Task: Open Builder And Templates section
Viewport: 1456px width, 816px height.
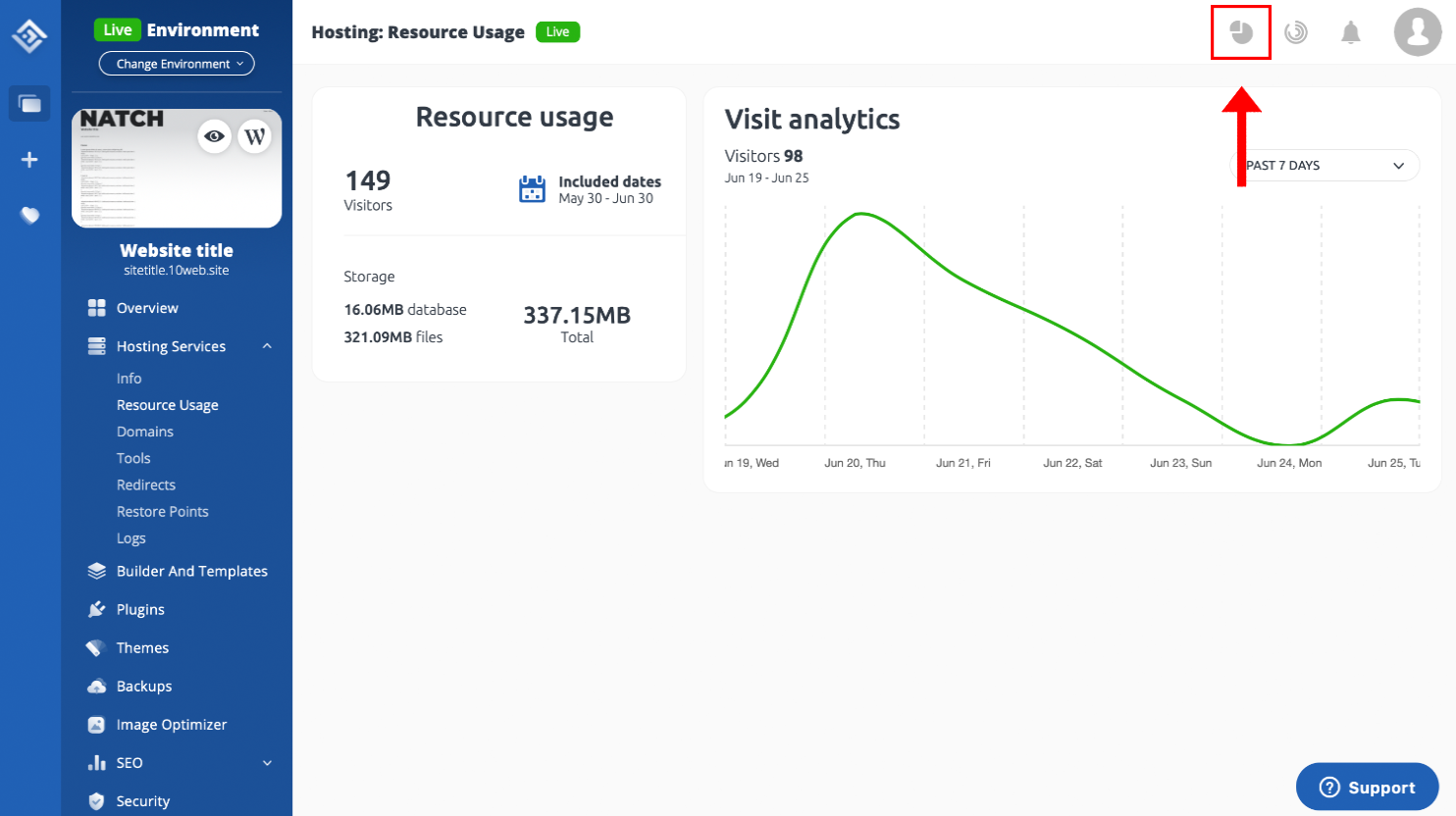Action: pos(192,571)
